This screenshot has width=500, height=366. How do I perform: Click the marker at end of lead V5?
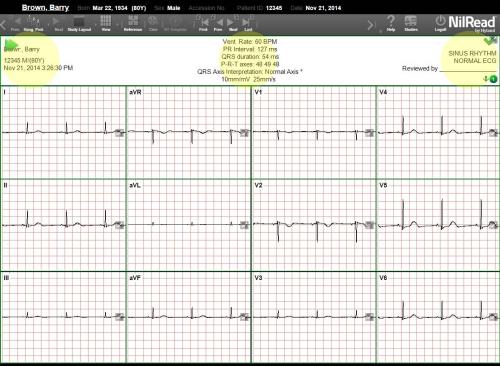click(493, 225)
